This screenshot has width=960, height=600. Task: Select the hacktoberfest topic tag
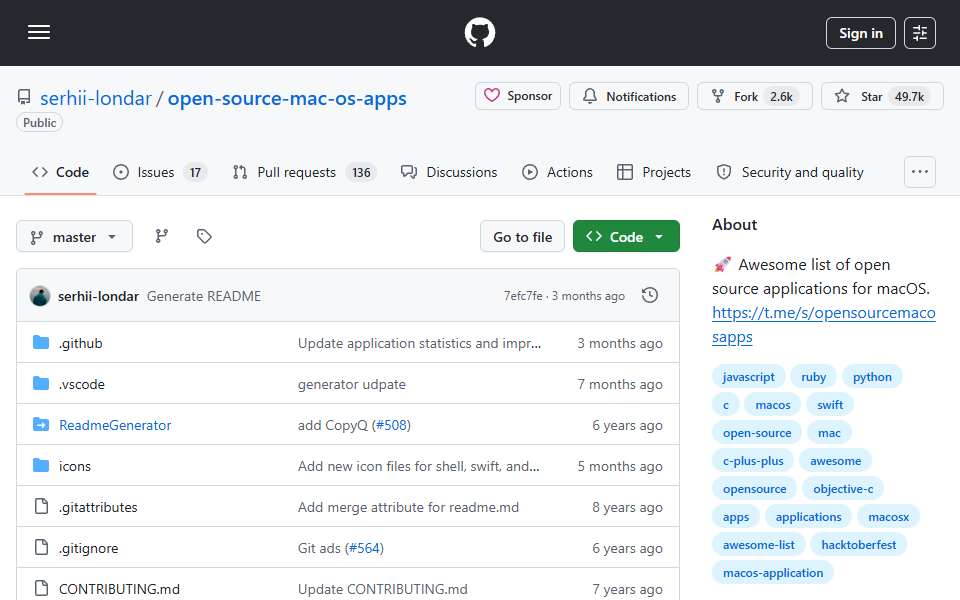tap(858, 545)
